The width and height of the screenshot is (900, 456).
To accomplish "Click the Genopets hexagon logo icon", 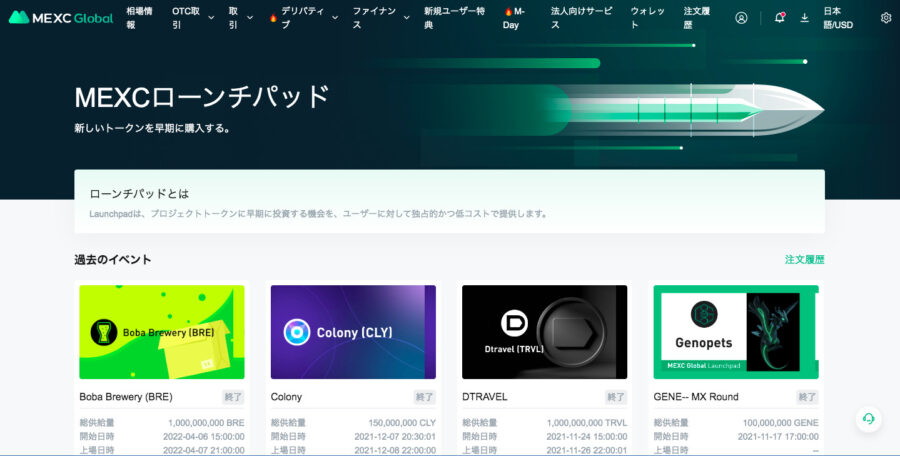I will 704,315.
